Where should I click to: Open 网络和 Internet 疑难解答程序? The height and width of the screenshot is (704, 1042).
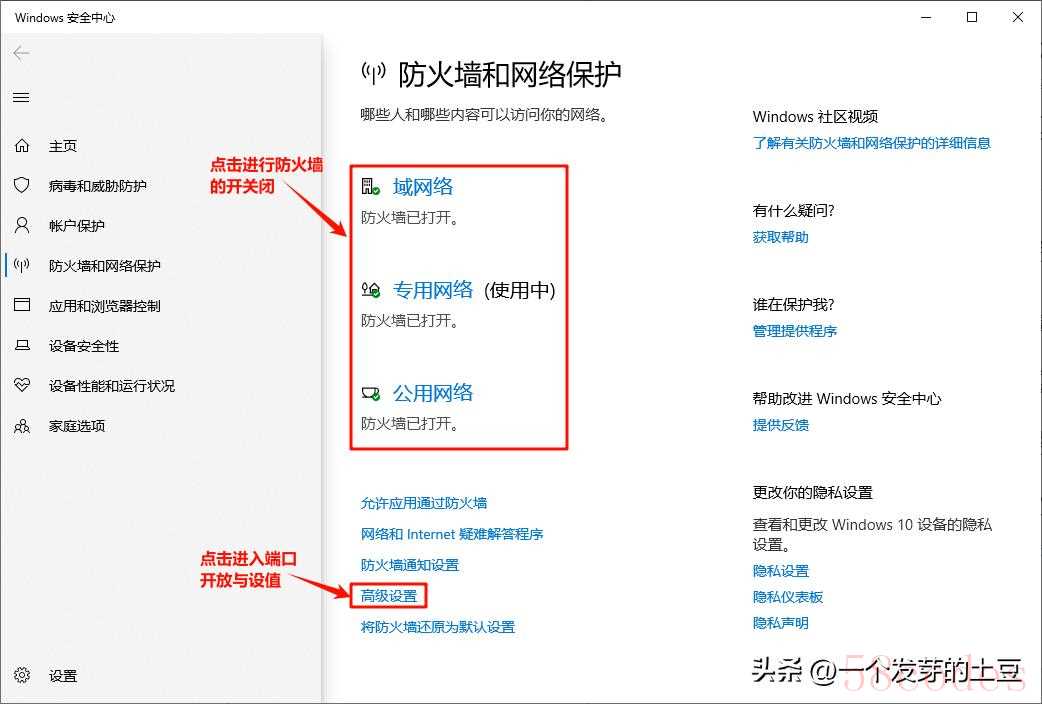pos(452,534)
